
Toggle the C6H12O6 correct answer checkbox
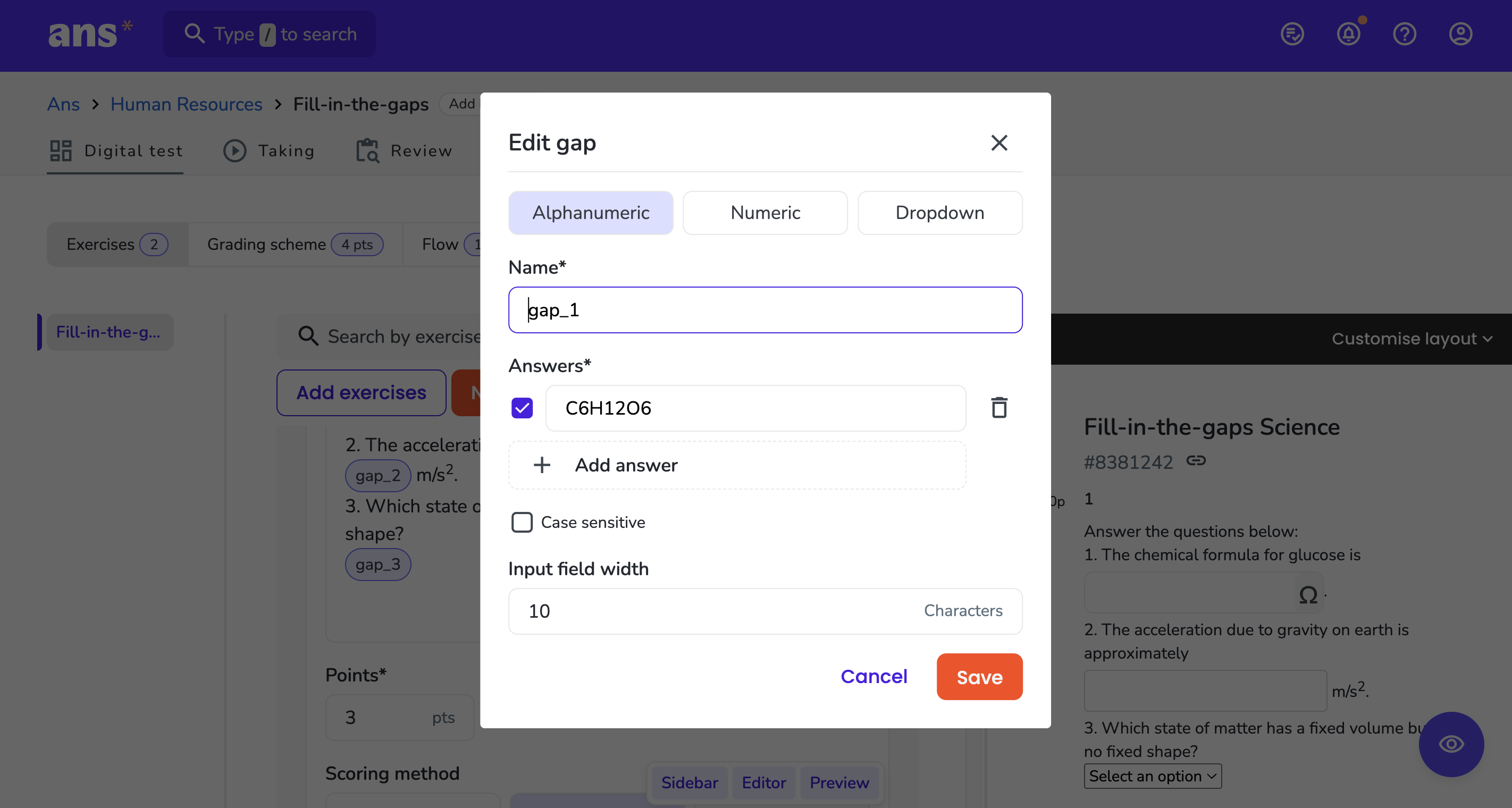click(522, 408)
